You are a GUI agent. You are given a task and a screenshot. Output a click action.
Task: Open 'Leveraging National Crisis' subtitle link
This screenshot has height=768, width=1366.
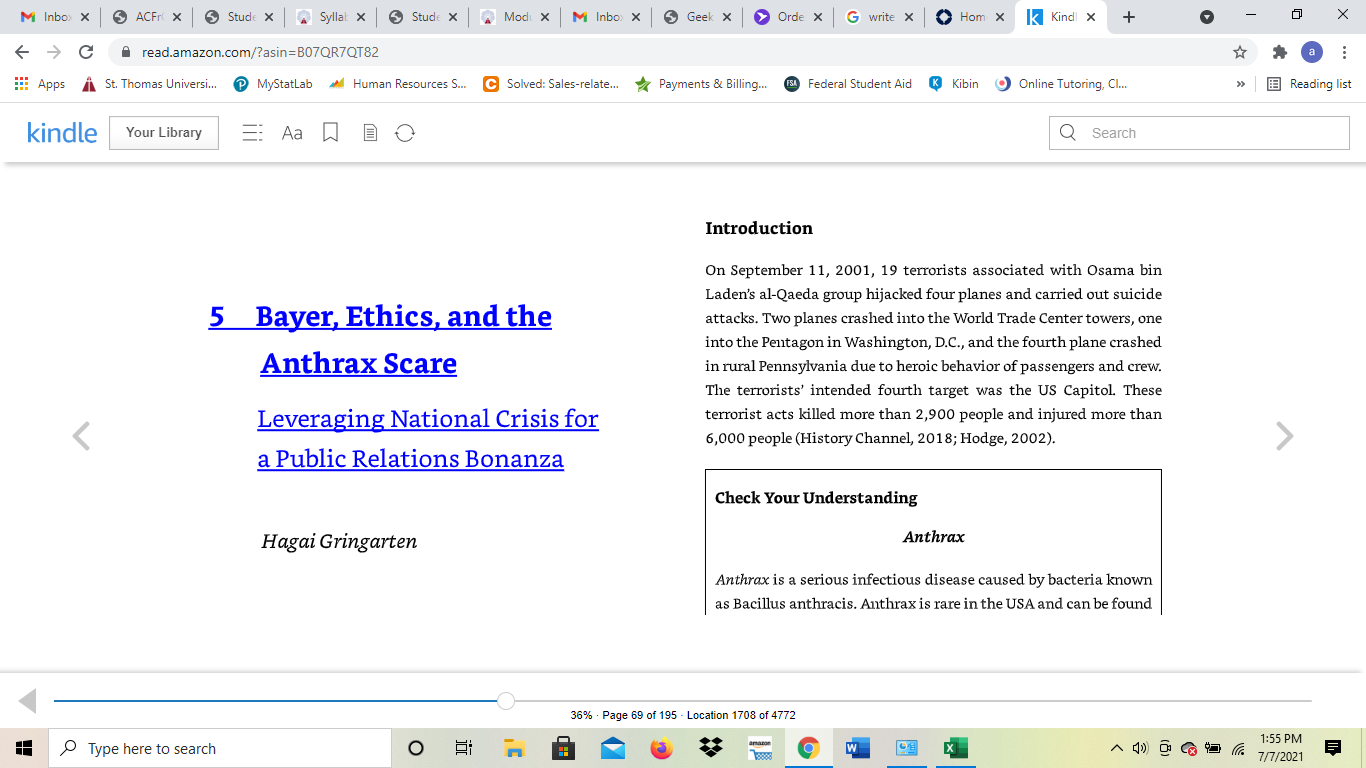click(x=428, y=438)
